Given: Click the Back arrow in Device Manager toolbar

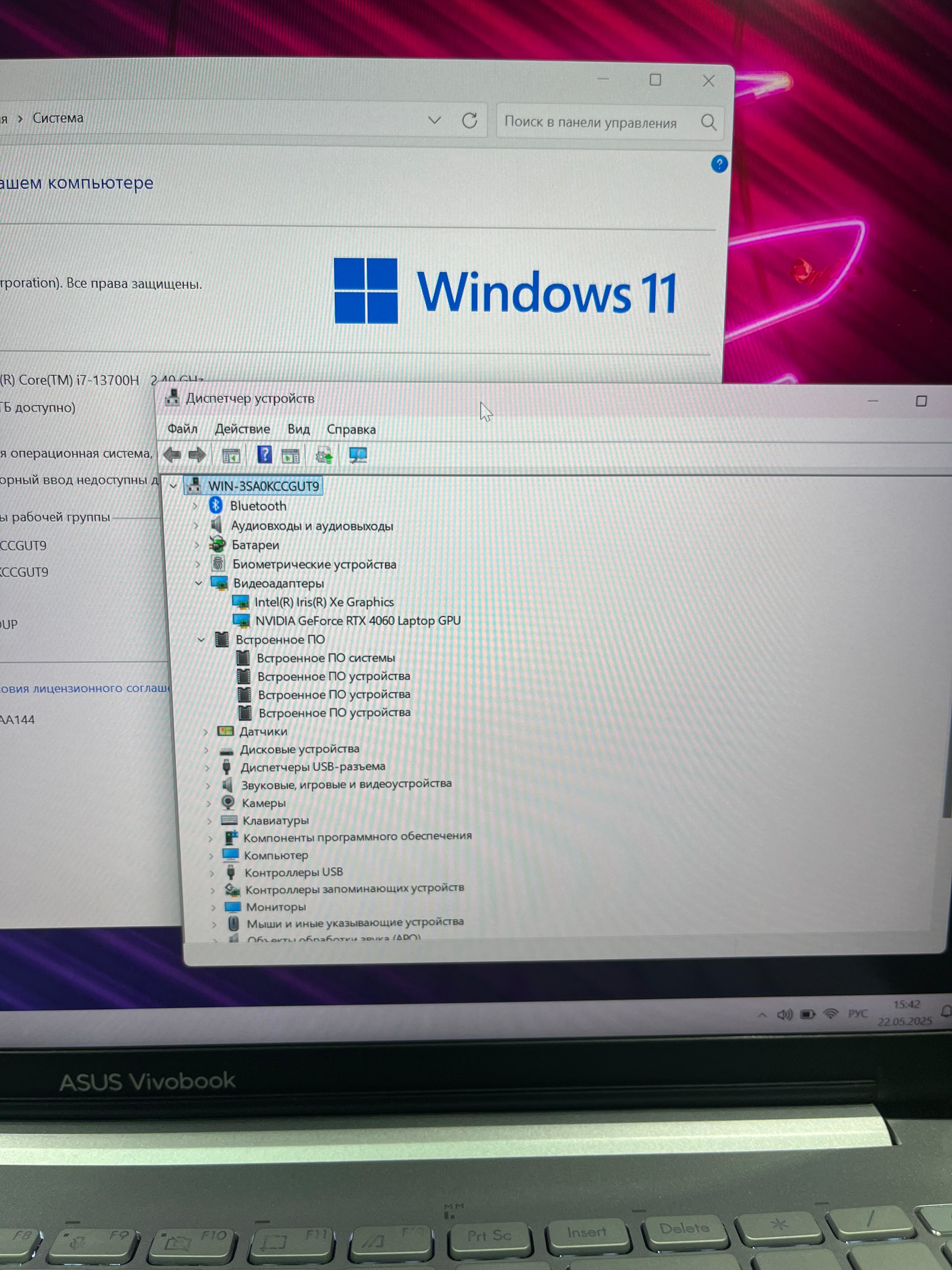Looking at the screenshot, I should 172,455.
